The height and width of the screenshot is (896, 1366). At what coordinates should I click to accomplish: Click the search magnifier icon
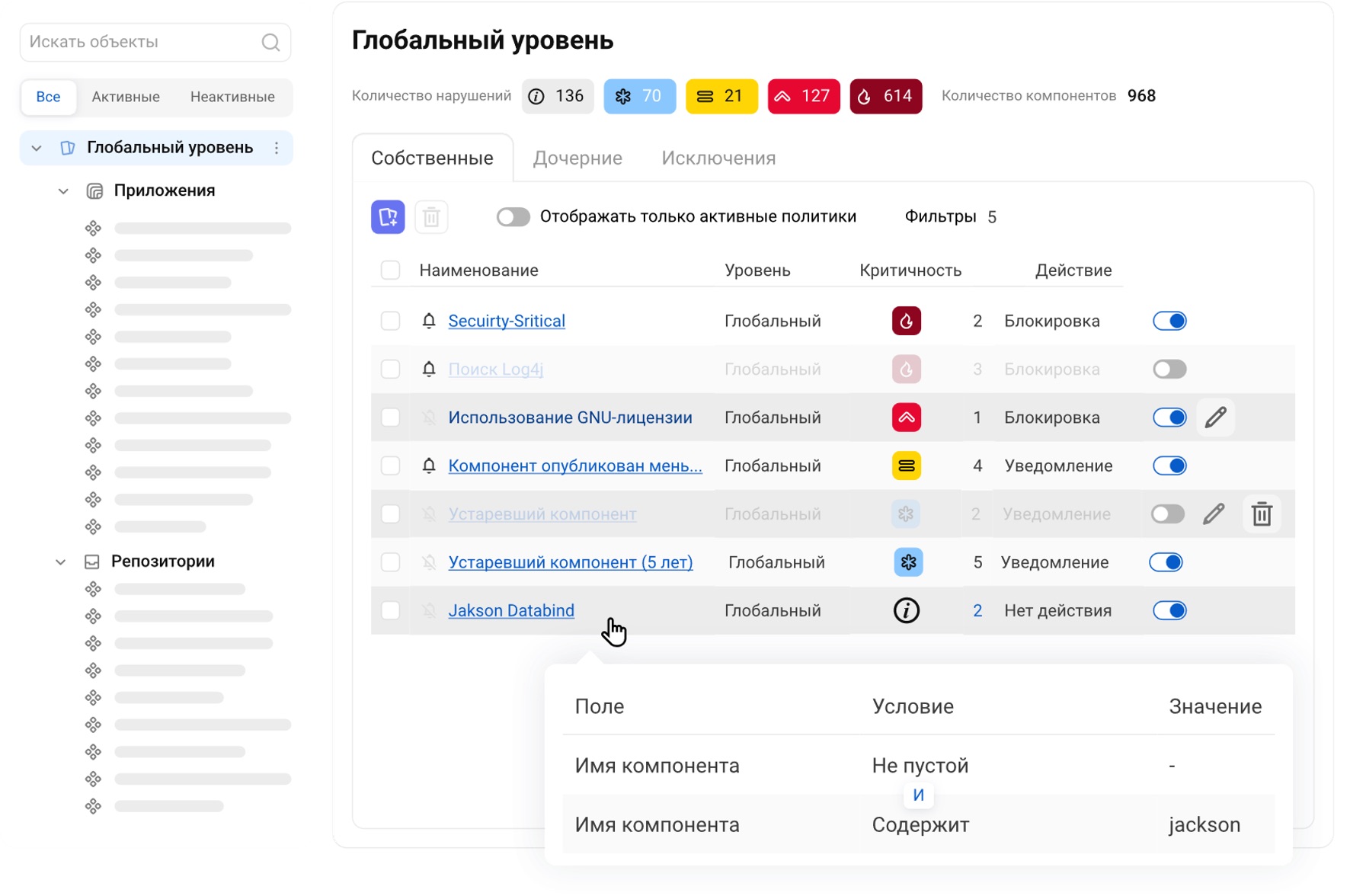[x=270, y=43]
